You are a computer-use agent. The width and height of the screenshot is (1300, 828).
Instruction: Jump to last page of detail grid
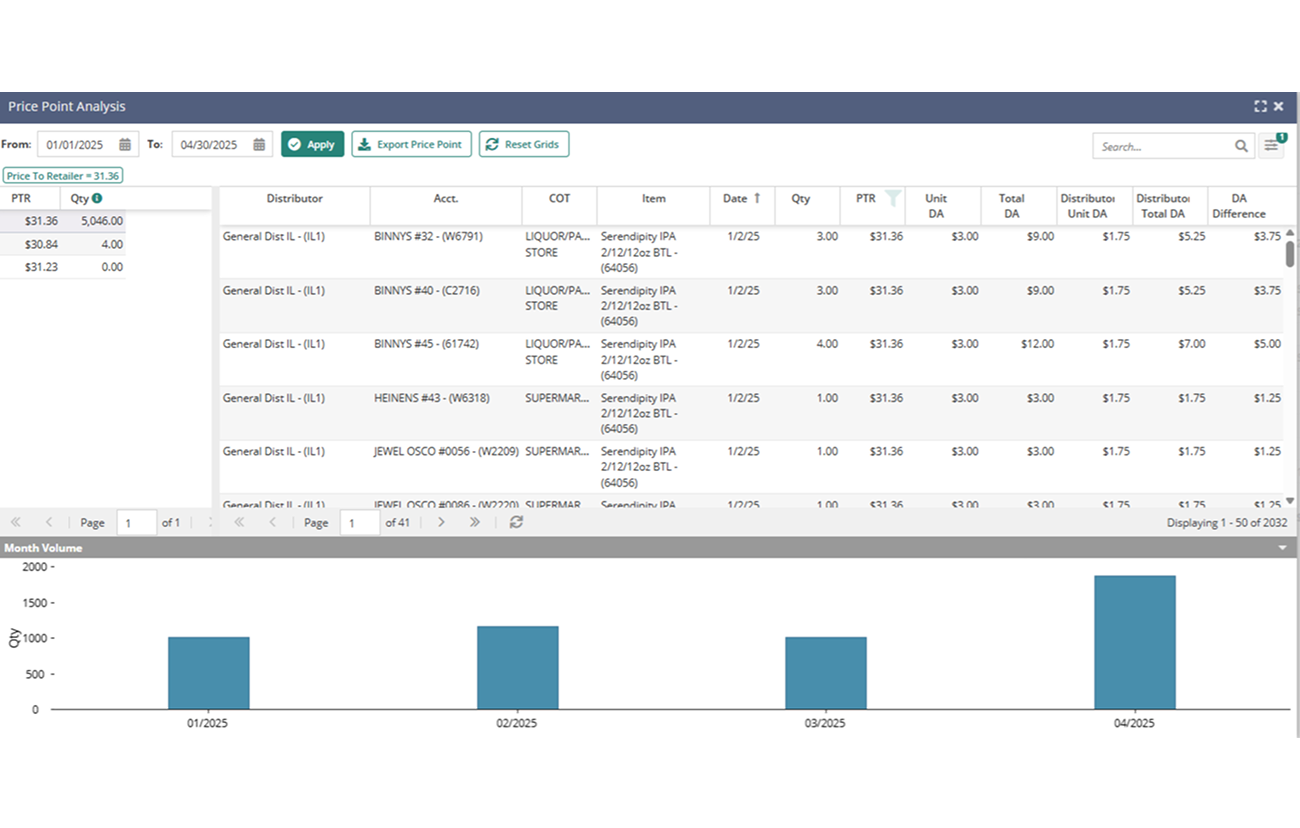[x=475, y=522]
